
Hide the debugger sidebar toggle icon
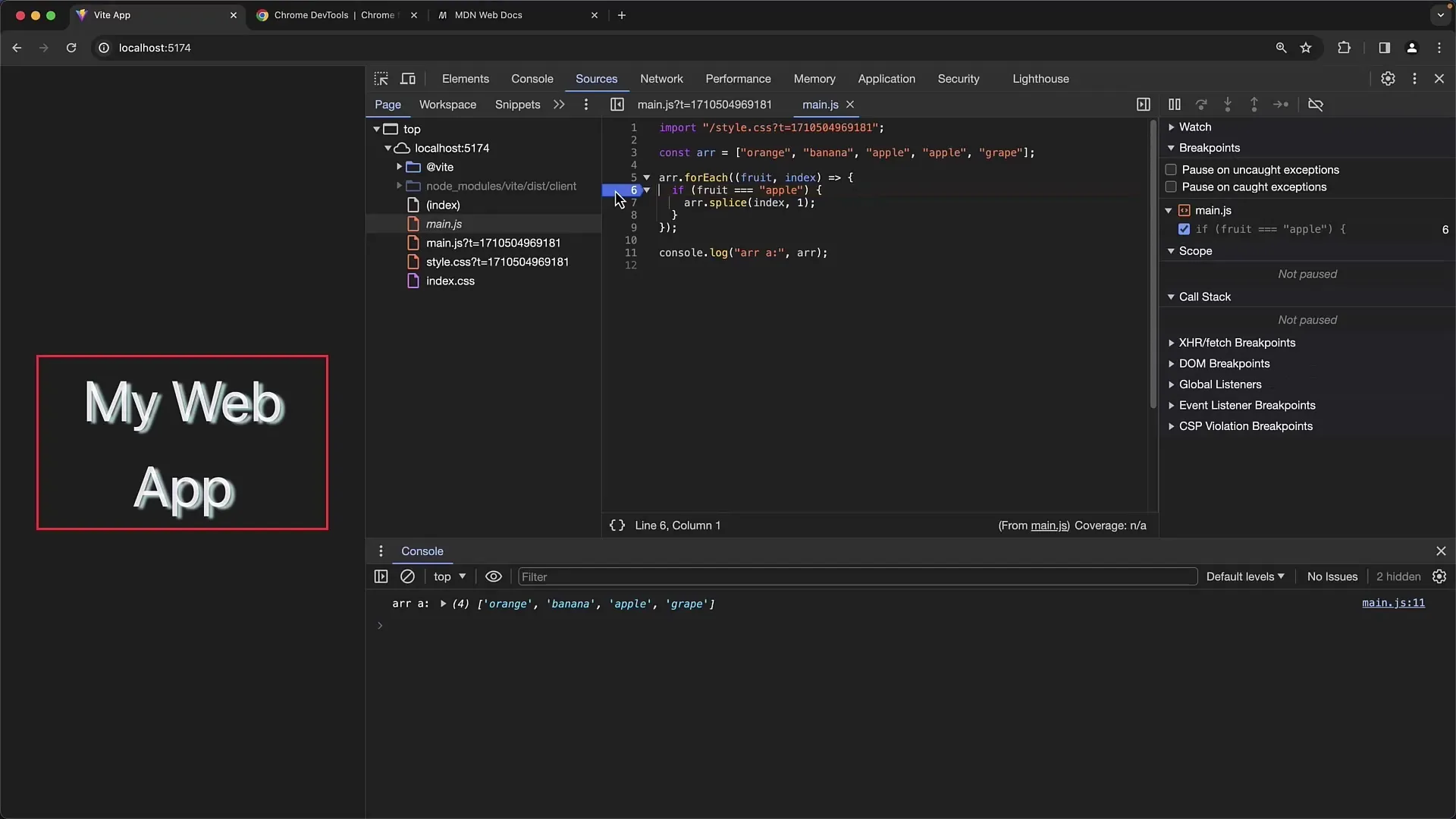[x=1144, y=105]
